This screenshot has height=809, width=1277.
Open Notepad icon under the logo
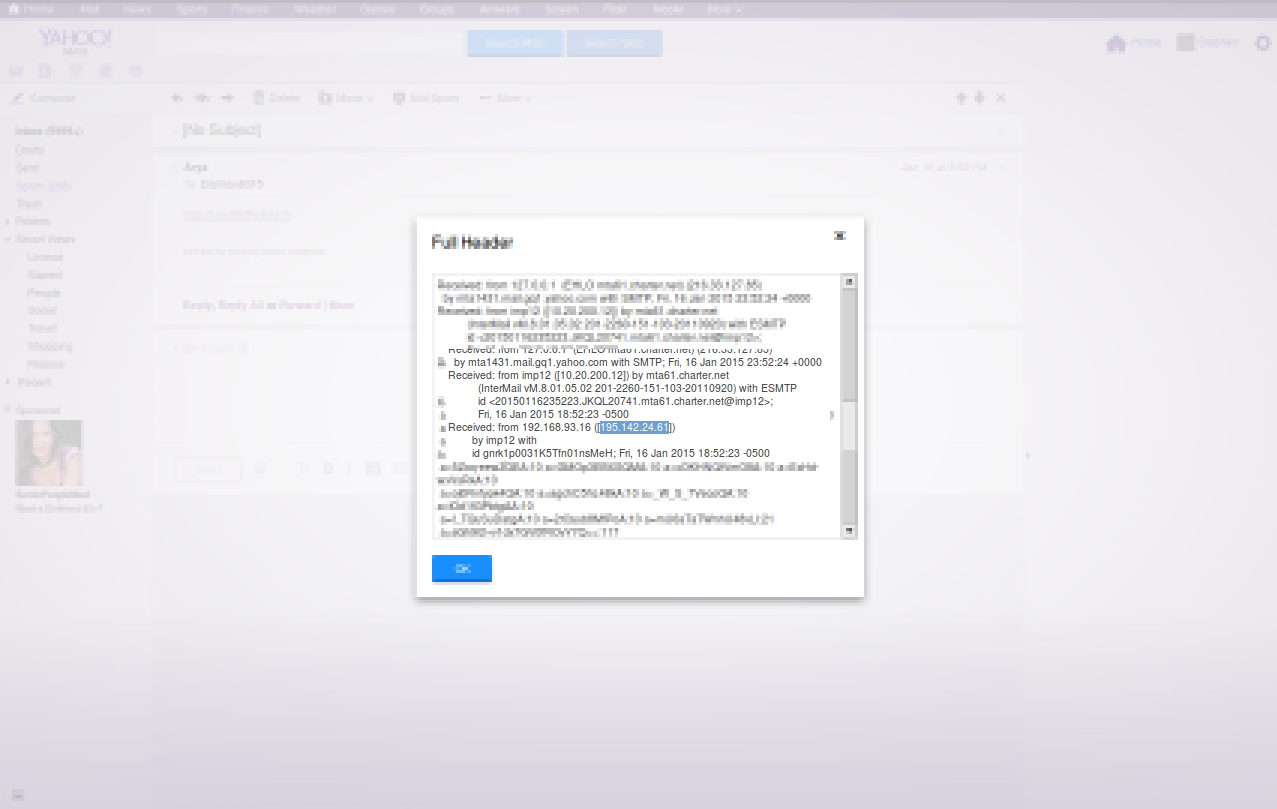click(x=106, y=71)
